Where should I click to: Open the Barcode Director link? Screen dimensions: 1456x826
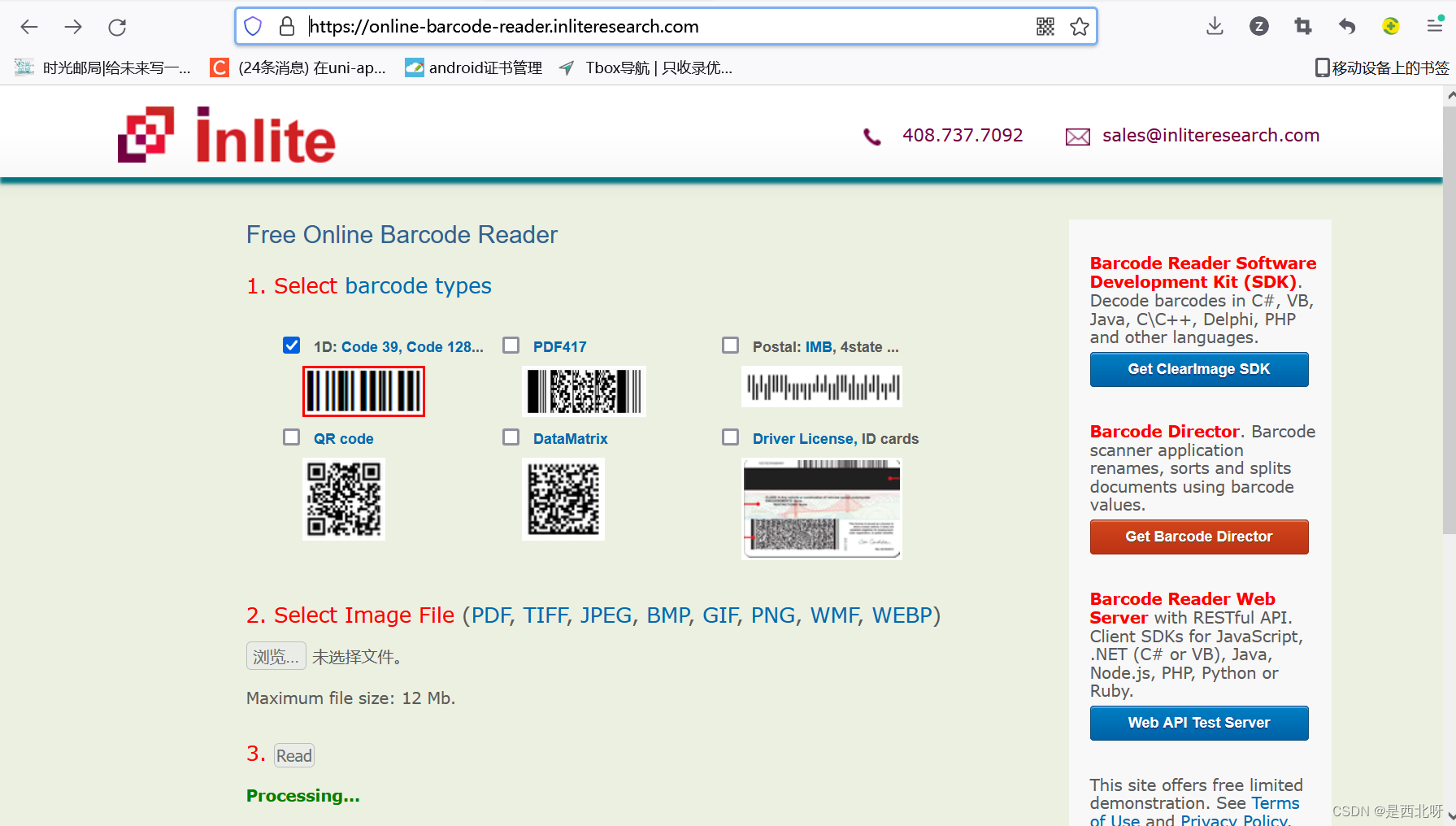pos(1165,432)
